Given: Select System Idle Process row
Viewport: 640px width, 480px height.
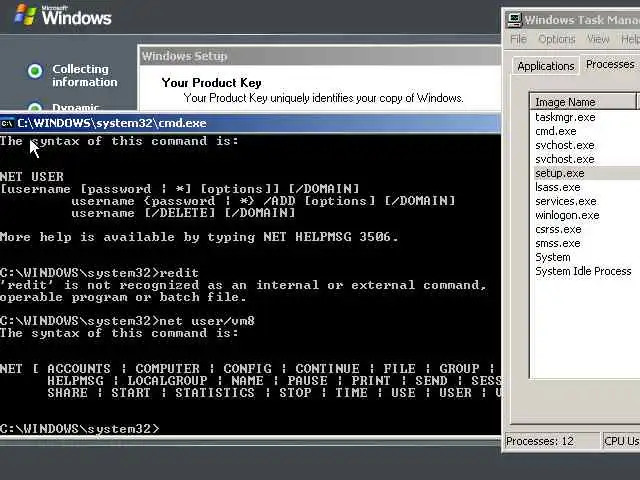Looking at the screenshot, I should point(585,271).
